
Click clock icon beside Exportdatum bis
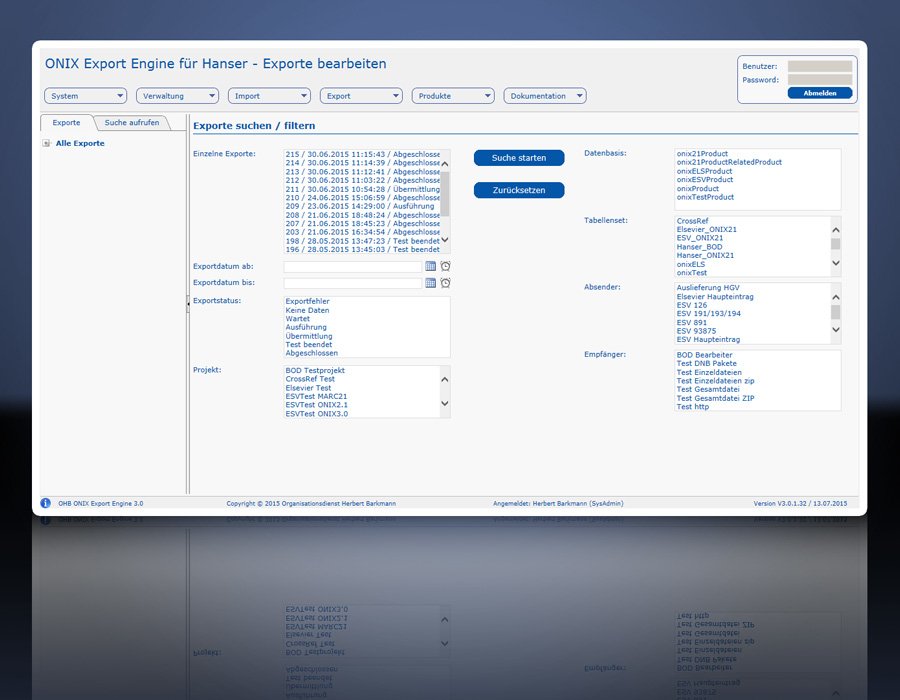(x=445, y=283)
